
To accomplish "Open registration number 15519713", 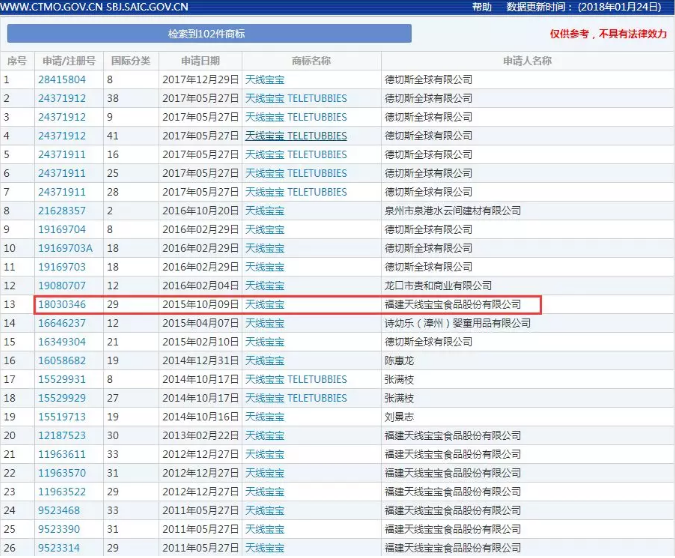I will pyautogui.click(x=62, y=417).
